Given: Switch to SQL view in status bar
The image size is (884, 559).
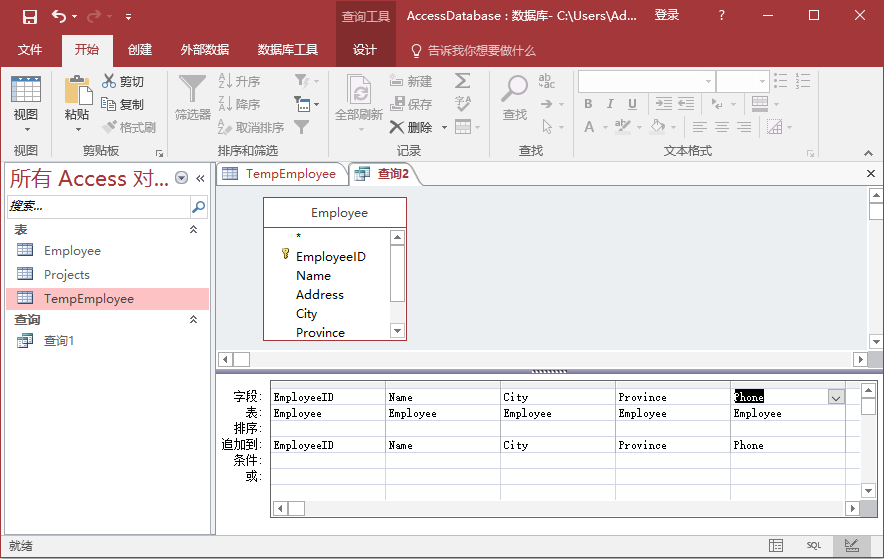Looking at the screenshot, I should coord(813,546).
